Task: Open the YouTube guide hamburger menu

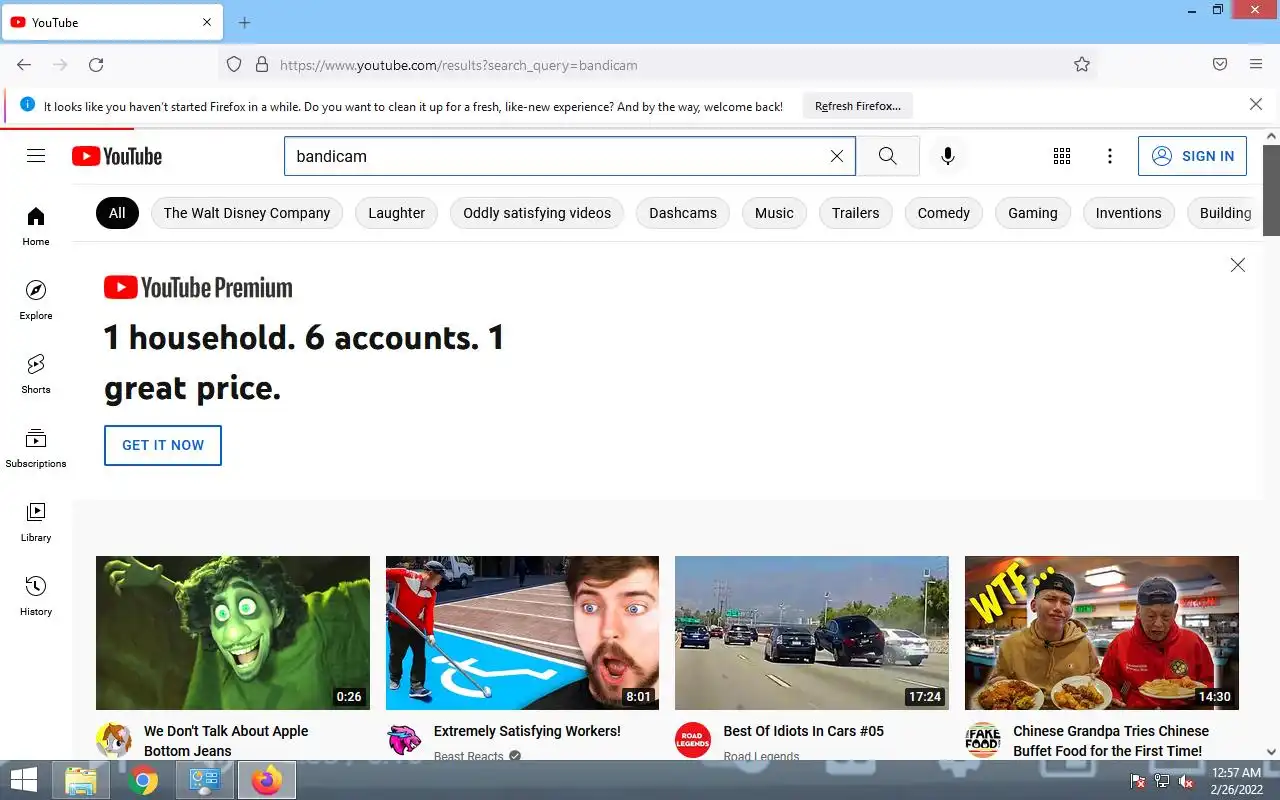Action: pos(36,156)
